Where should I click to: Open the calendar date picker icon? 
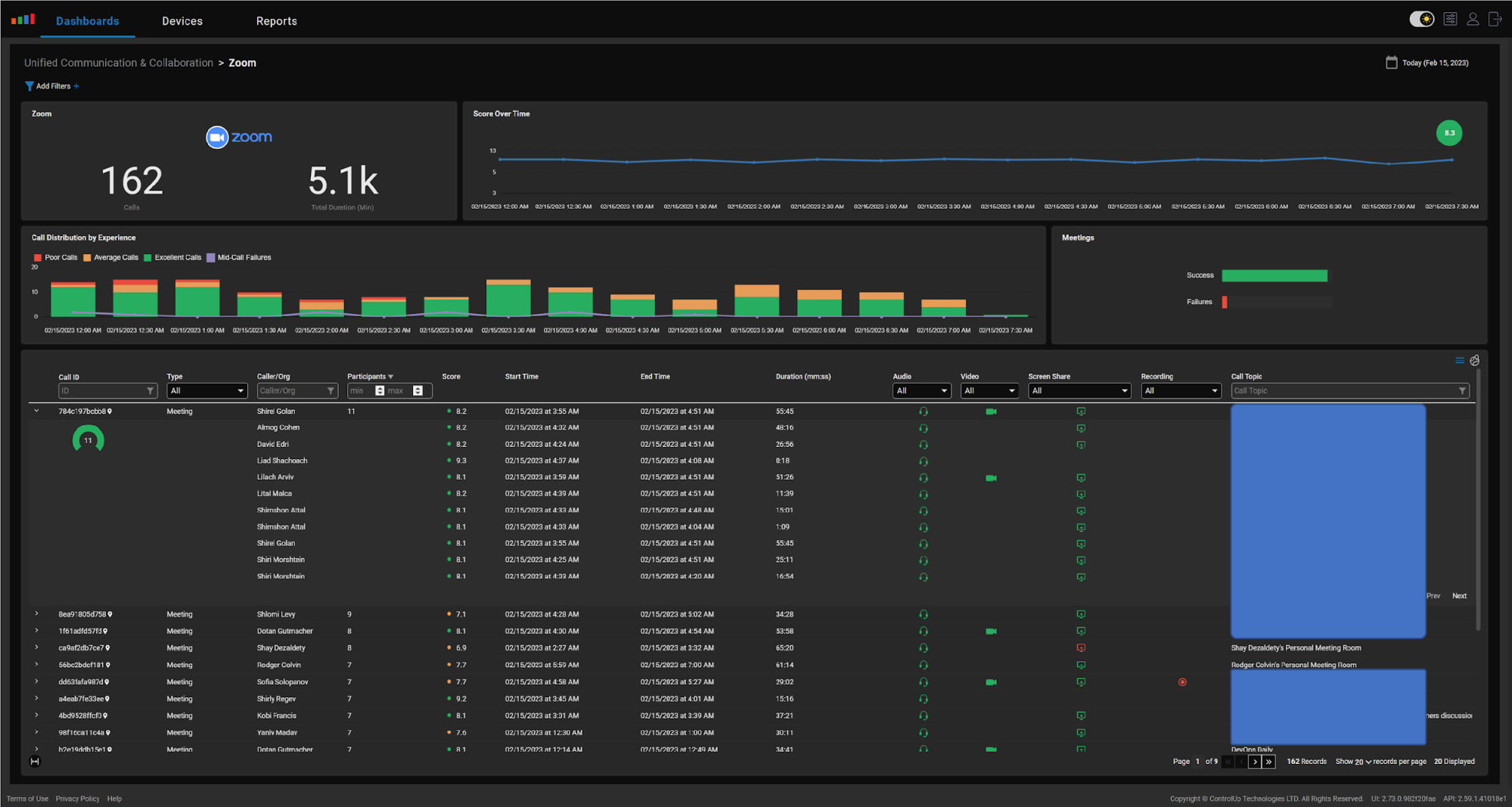coord(1391,63)
